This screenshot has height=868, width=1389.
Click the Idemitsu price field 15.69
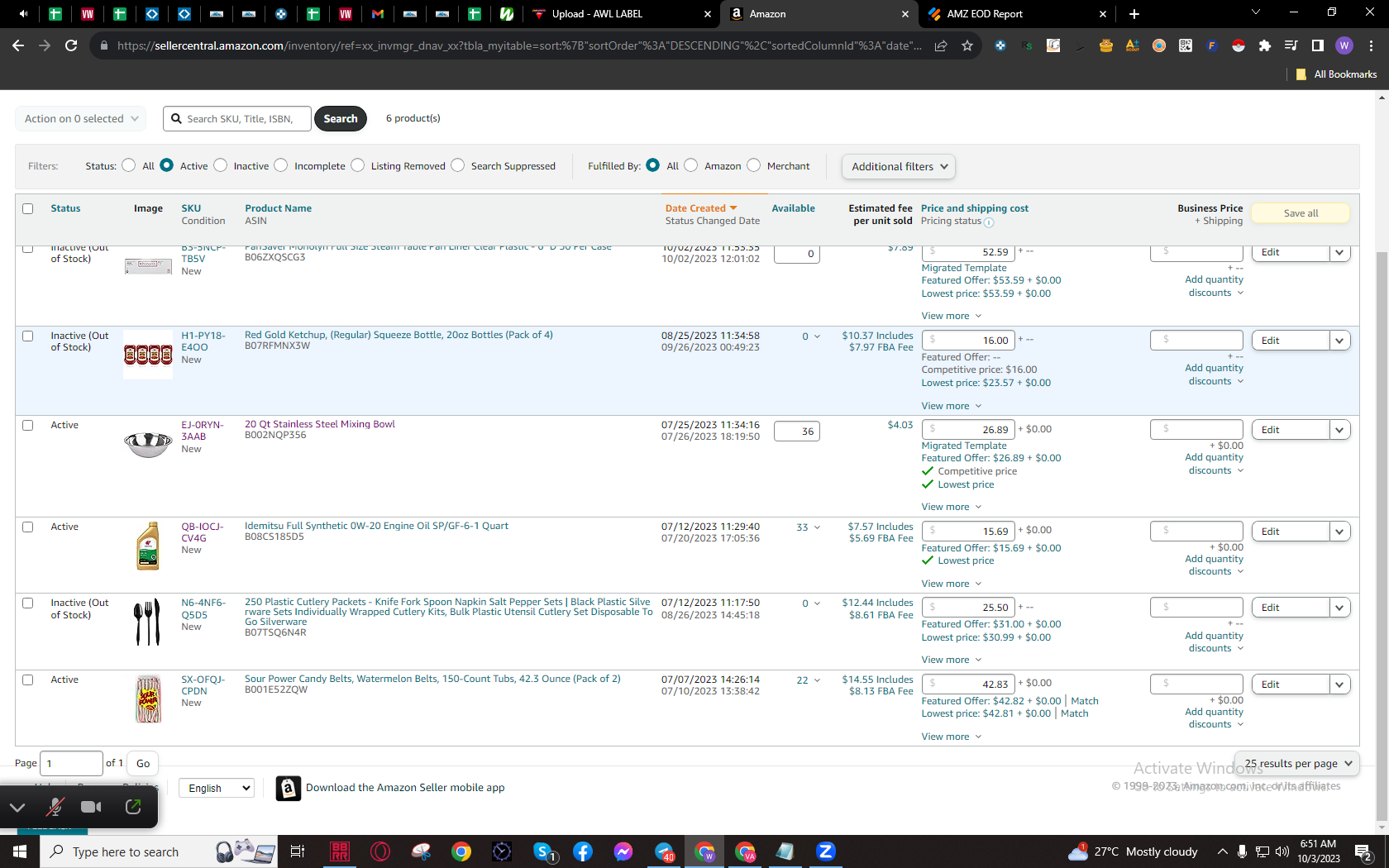pos(968,532)
